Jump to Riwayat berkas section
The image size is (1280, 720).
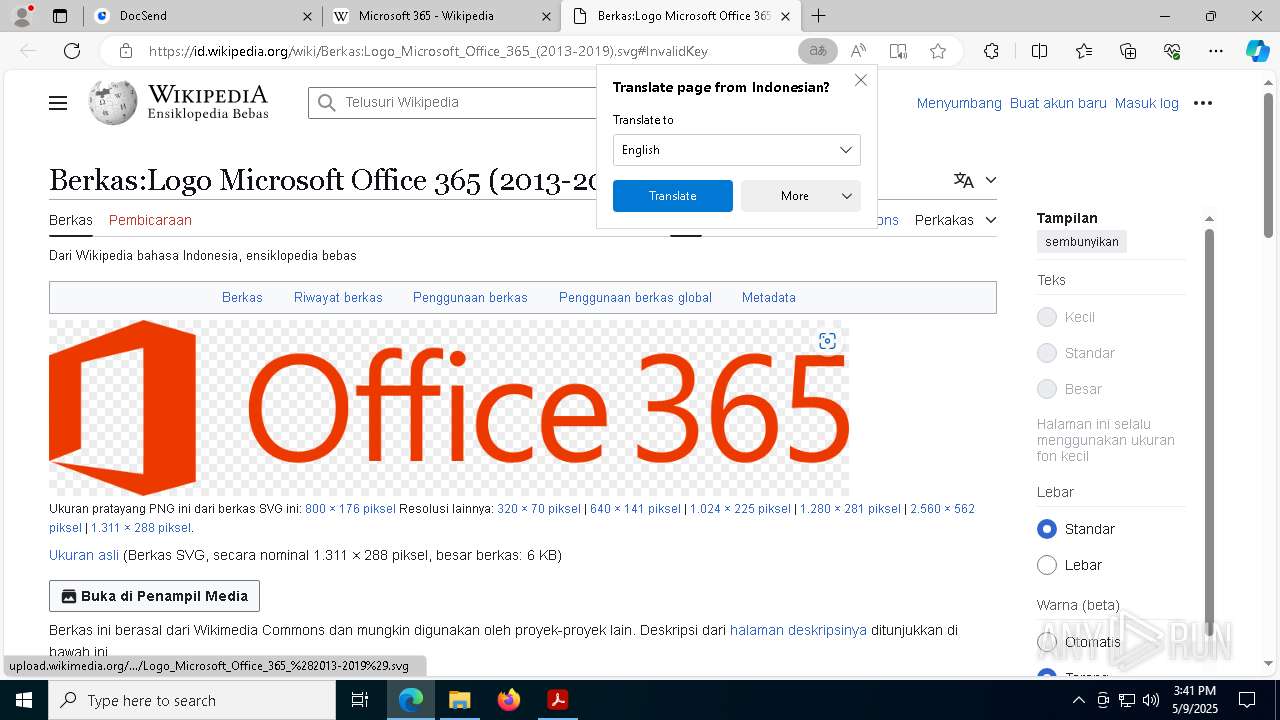pos(338,298)
